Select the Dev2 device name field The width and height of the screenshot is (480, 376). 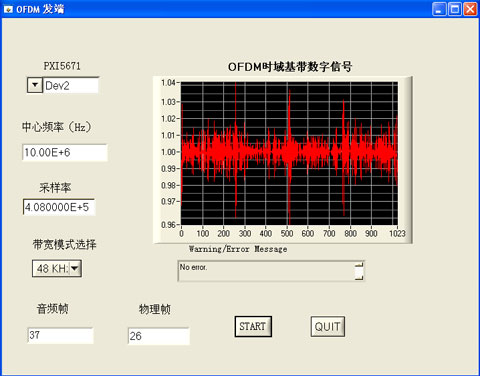[71, 85]
